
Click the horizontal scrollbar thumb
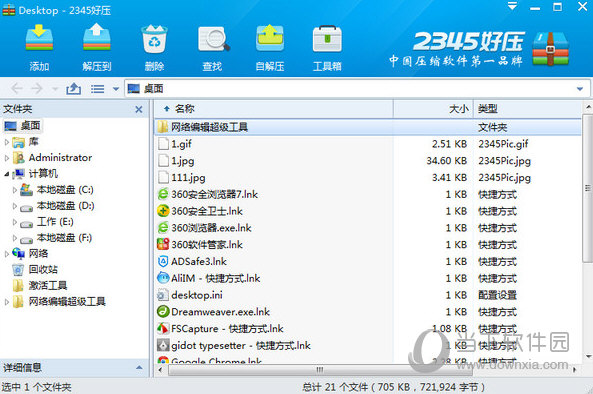point(320,370)
